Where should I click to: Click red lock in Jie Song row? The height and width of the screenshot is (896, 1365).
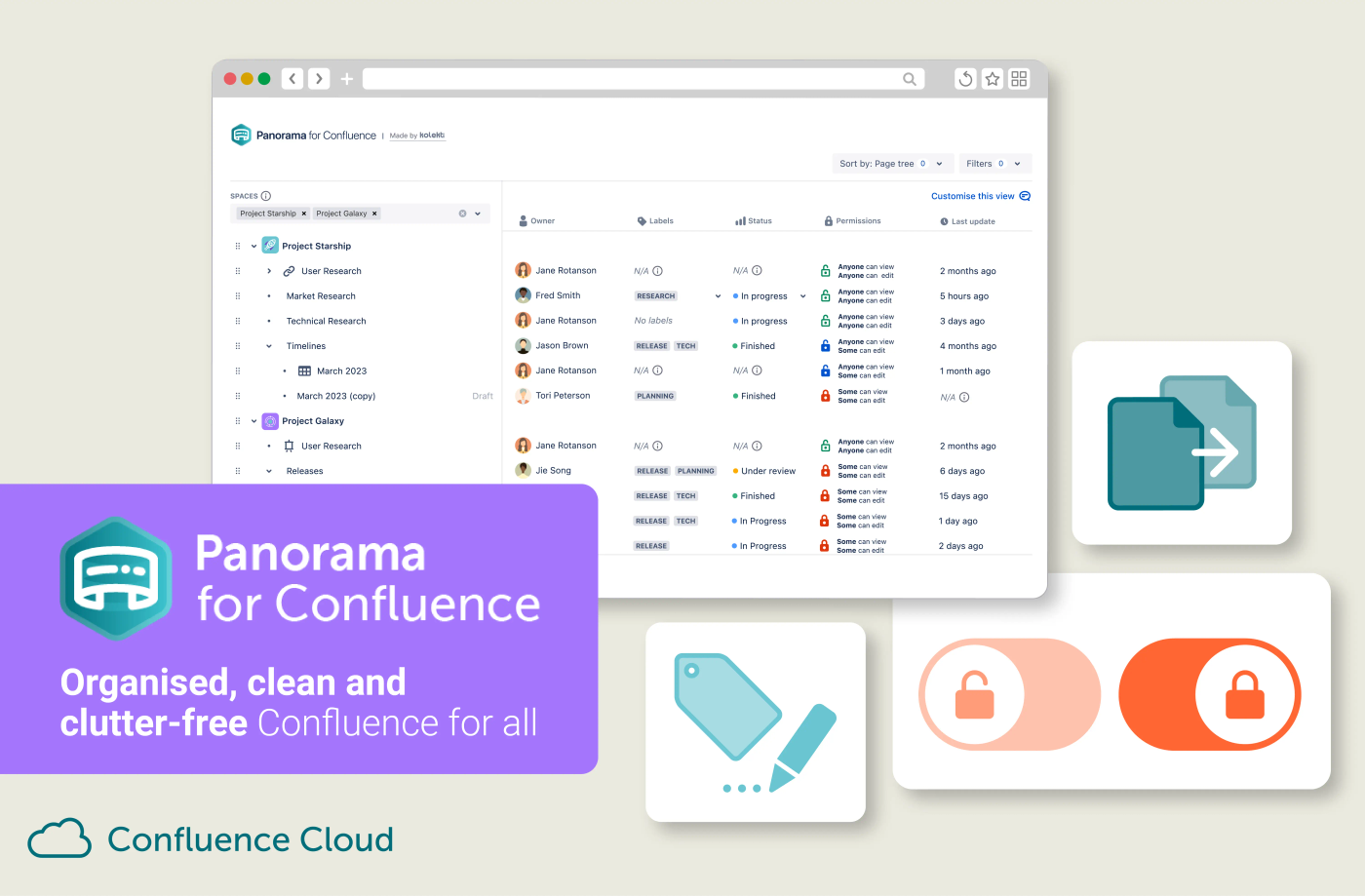825,470
